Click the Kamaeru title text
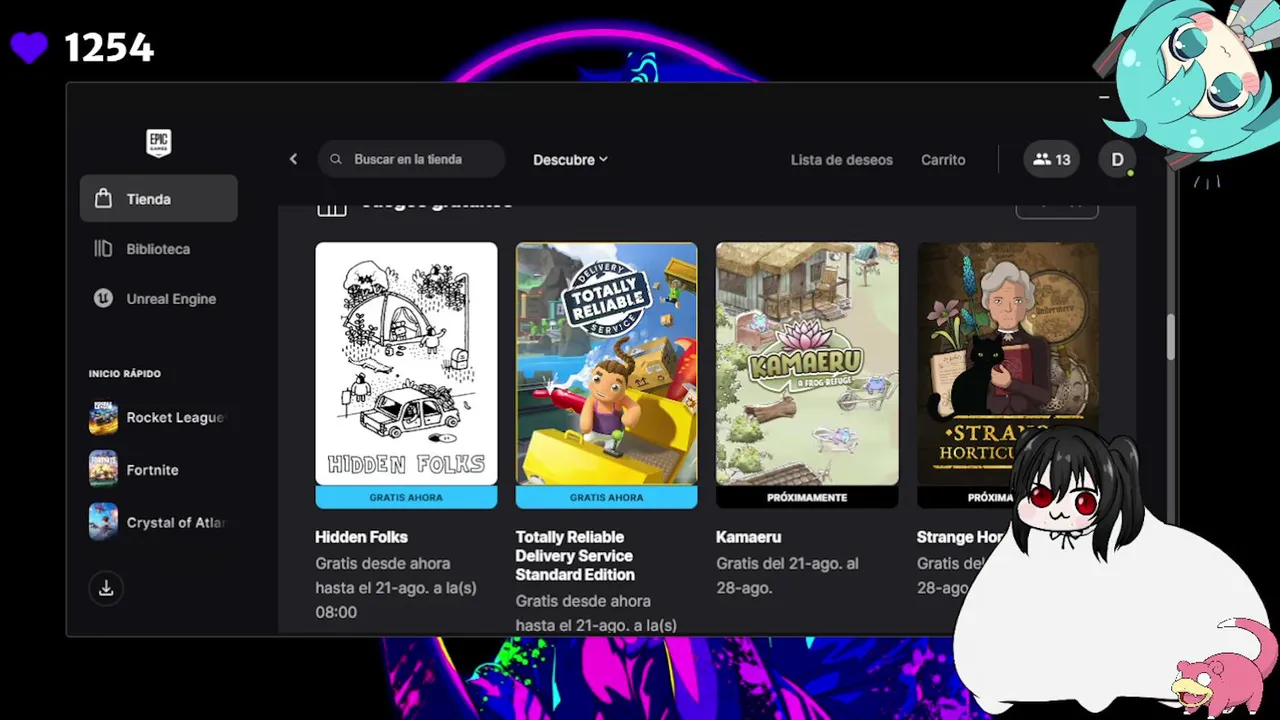 tap(748, 537)
